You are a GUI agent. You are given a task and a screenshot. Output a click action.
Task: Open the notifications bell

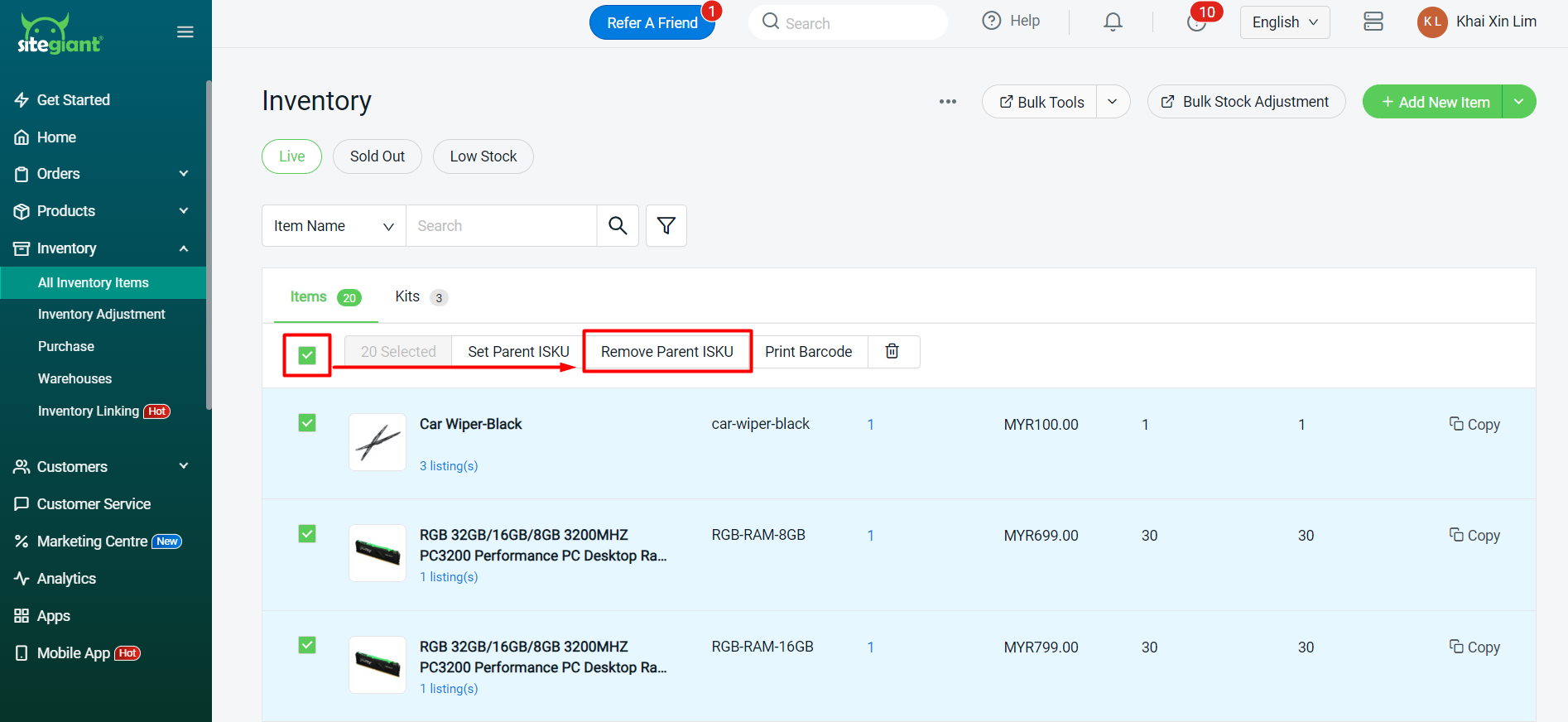[1113, 22]
